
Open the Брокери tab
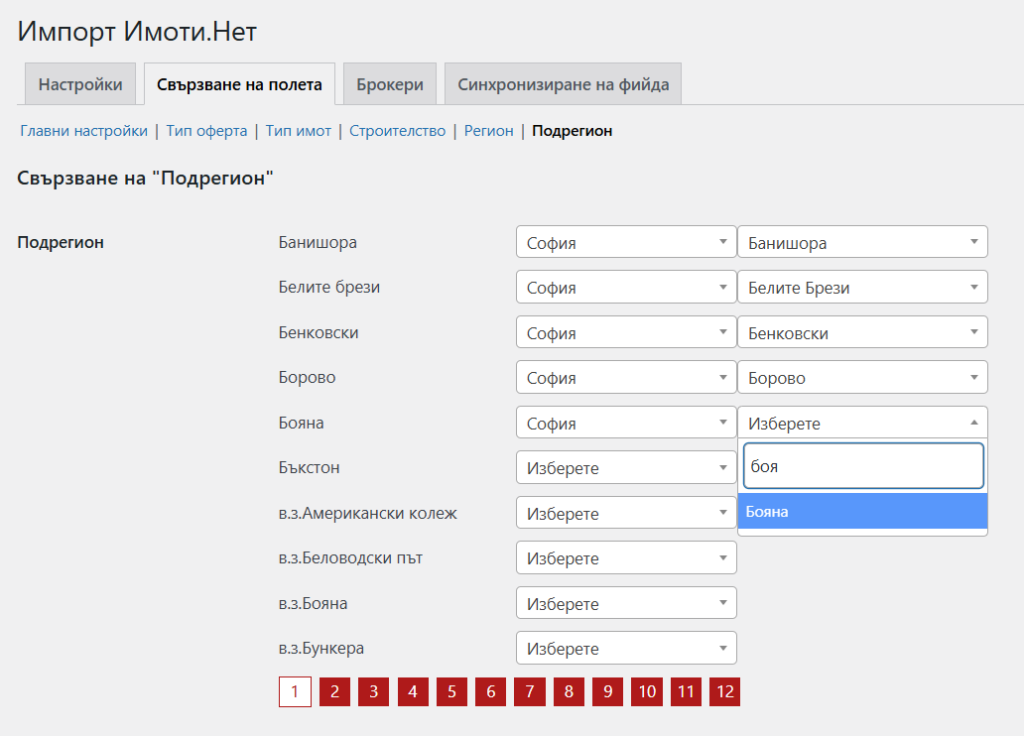click(x=389, y=85)
